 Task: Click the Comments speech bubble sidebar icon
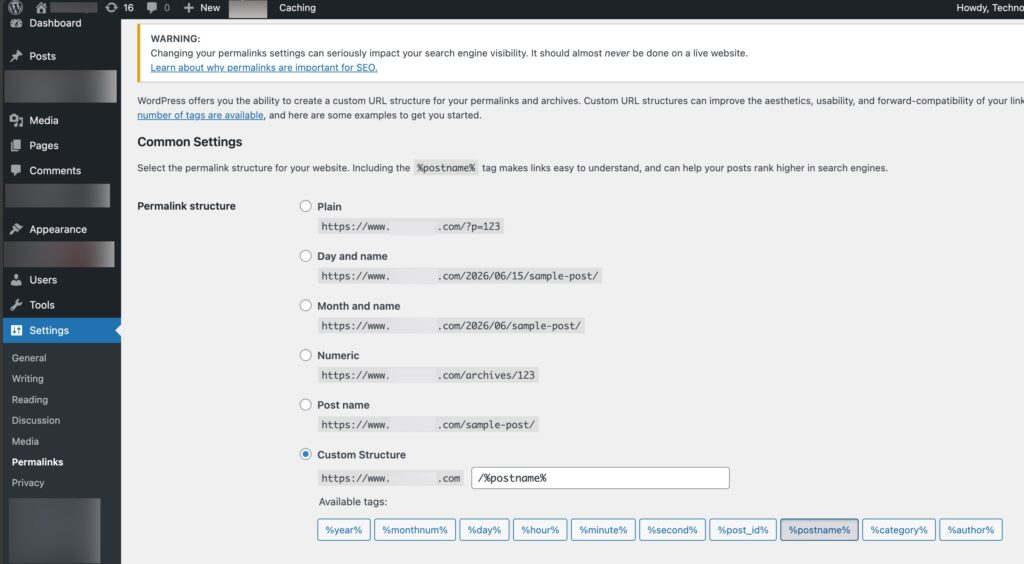click(16, 170)
